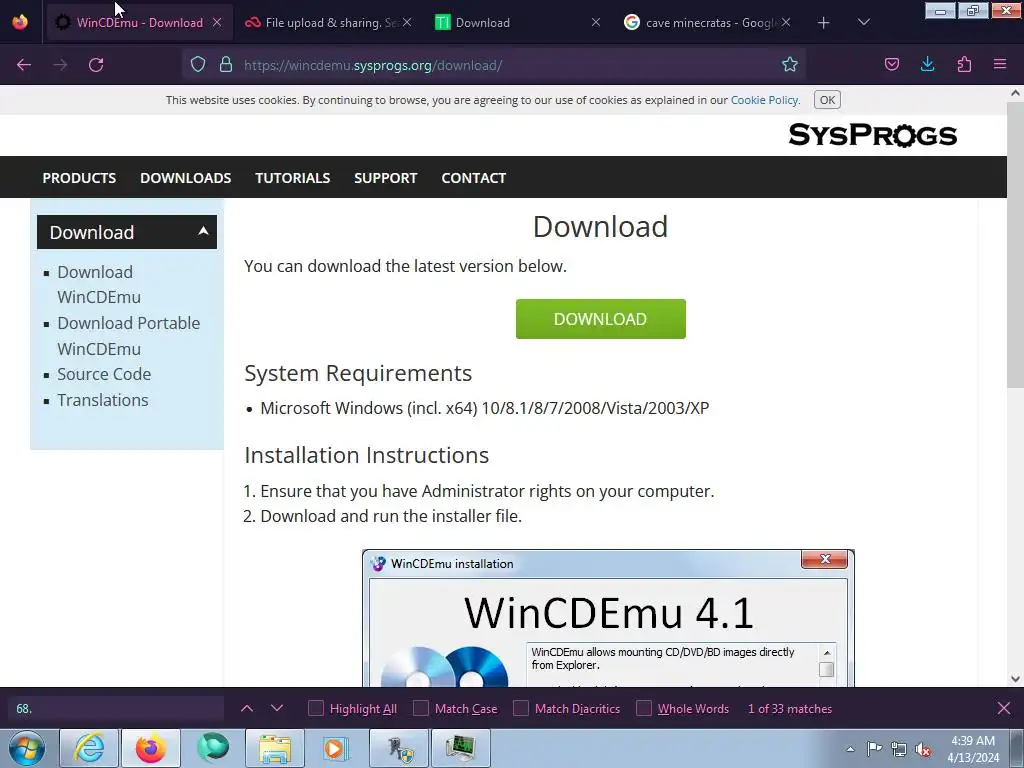1024x768 pixels.
Task: Bookmark this page with the star
Action: [x=790, y=65]
